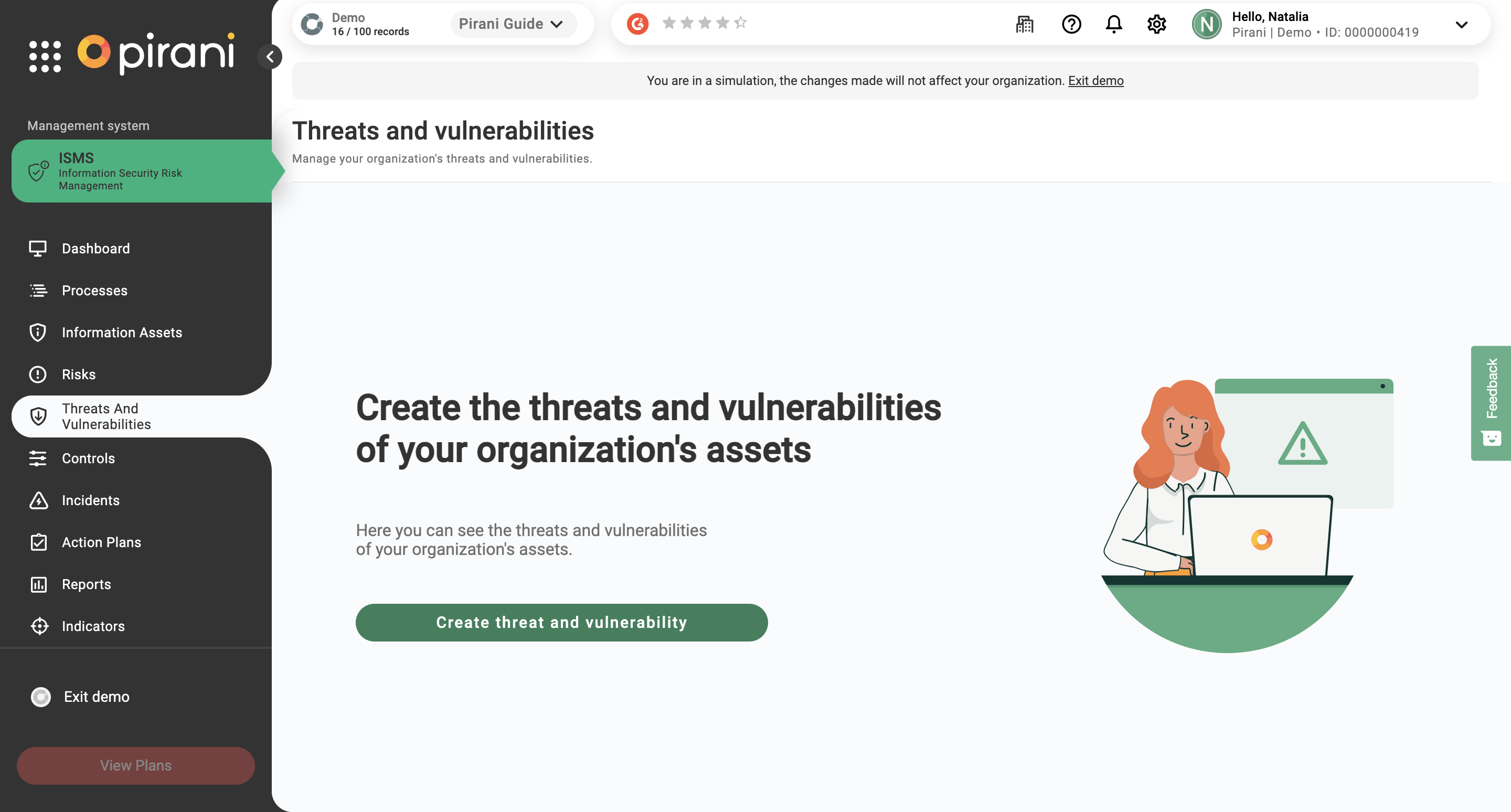Screen dimensions: 1511x812
Task: Collapse the sidebar with the arrow button
Action: [270, 57]
